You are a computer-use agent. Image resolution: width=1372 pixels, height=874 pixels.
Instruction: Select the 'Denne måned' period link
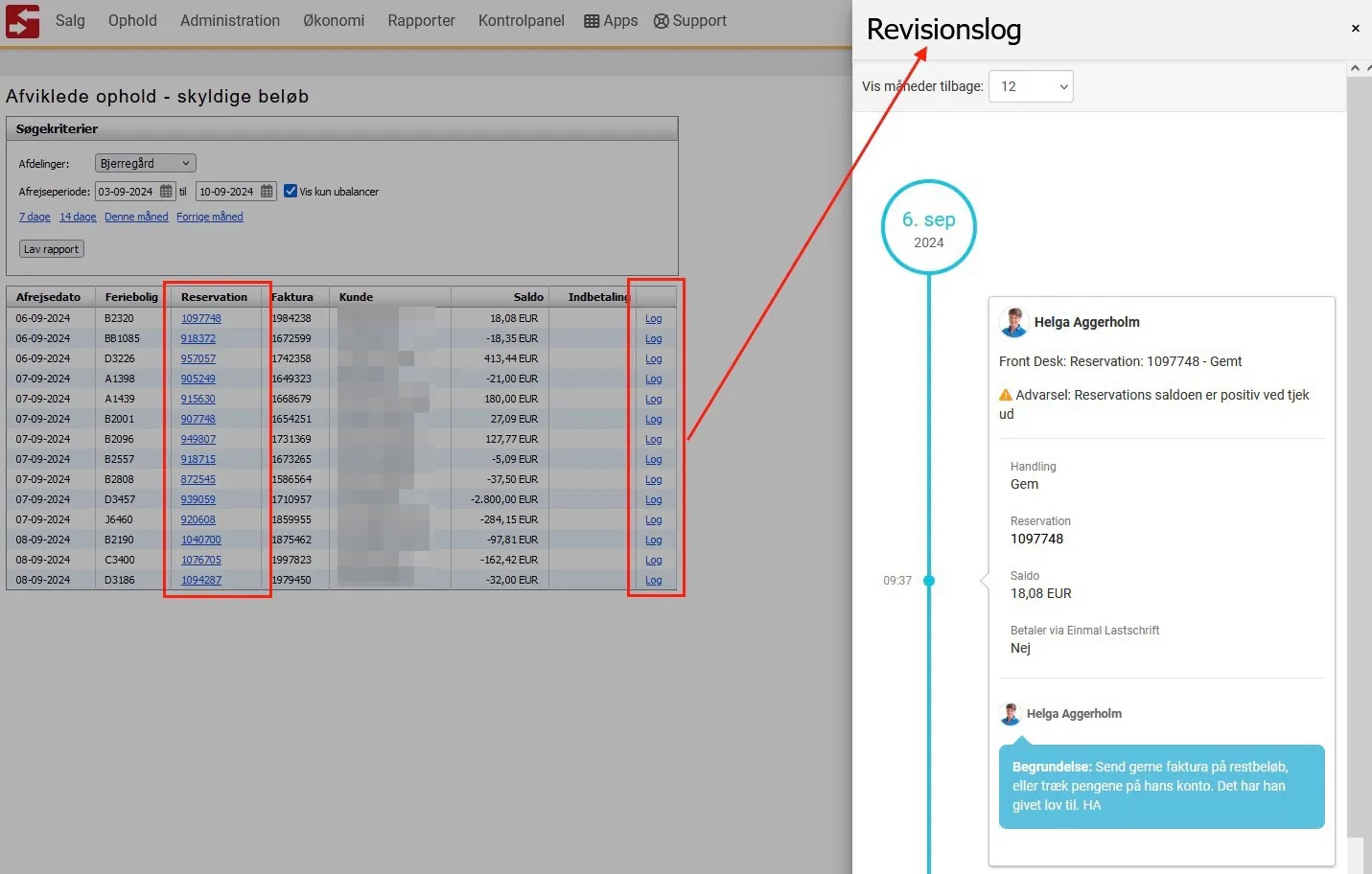click(x=136, y=218)
